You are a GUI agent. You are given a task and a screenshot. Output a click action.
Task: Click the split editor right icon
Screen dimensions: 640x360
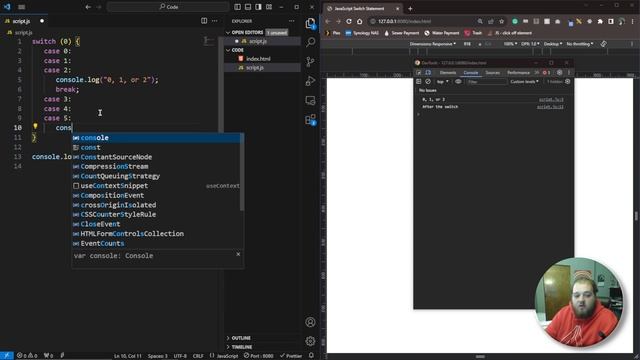point(204,21)
